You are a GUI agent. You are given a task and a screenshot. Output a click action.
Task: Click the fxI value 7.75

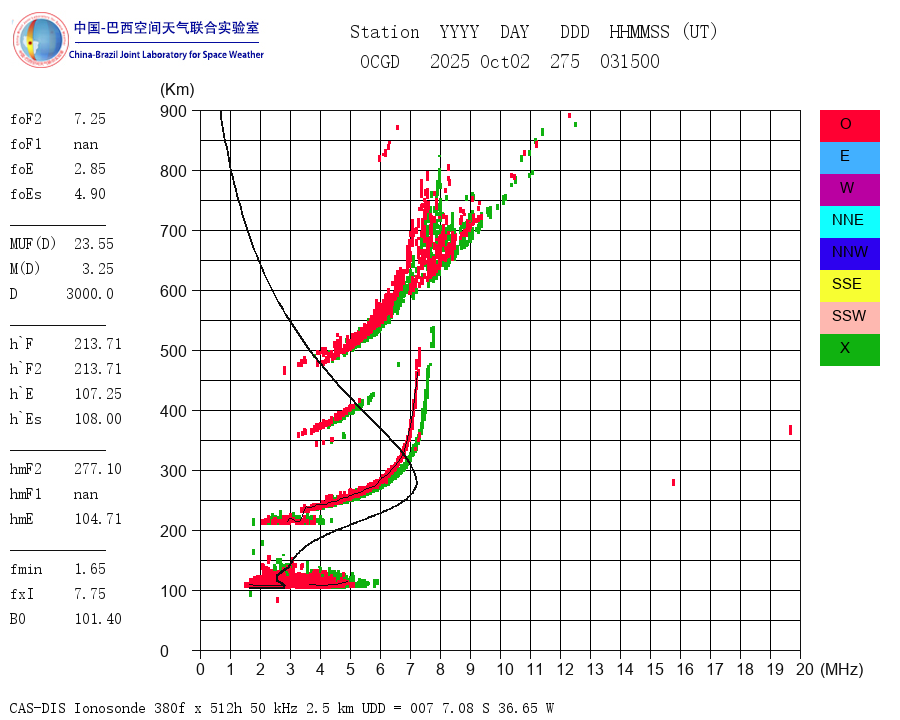90,594
